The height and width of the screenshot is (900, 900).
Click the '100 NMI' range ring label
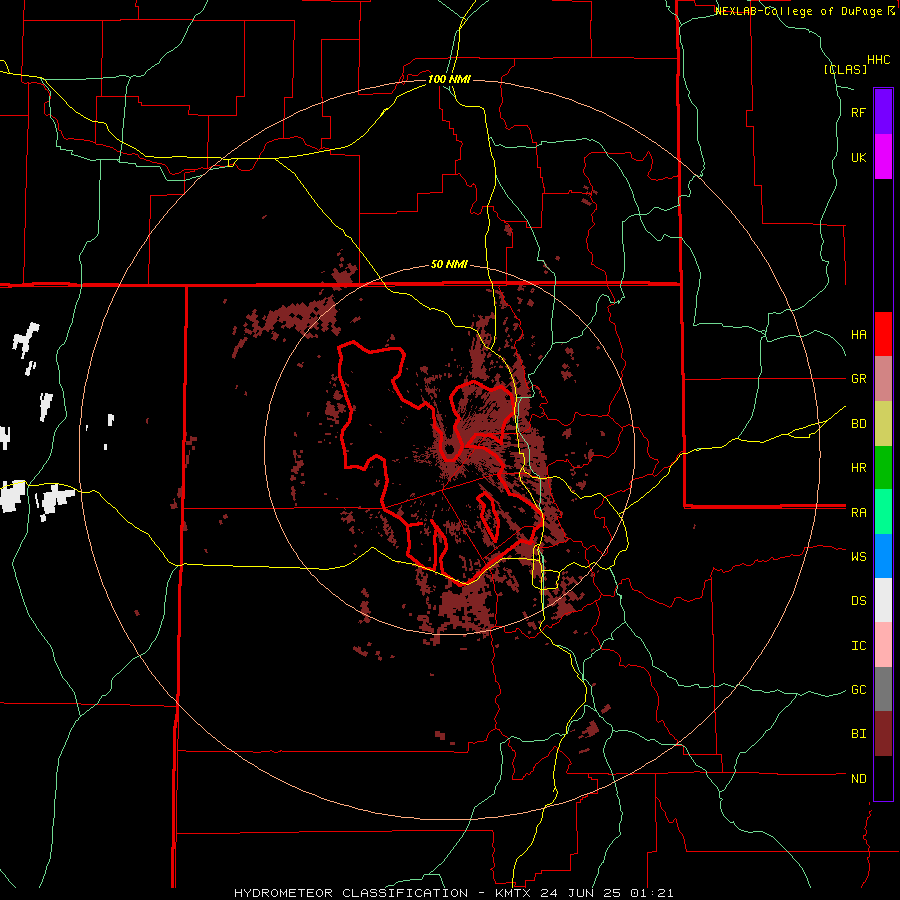(x=449, y=79)
